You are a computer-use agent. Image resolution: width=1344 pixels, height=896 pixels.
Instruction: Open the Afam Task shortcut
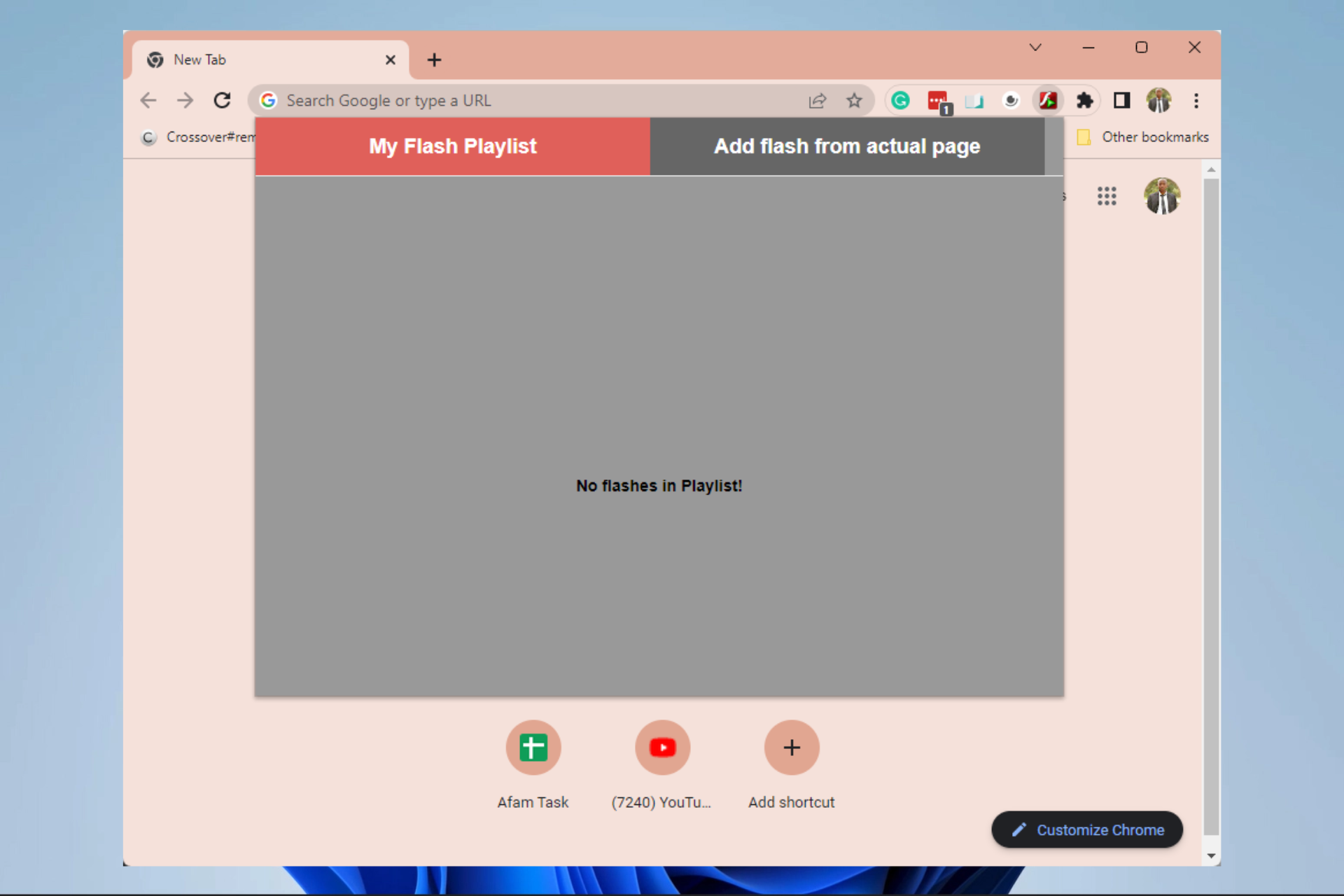(x=533, y=748)
